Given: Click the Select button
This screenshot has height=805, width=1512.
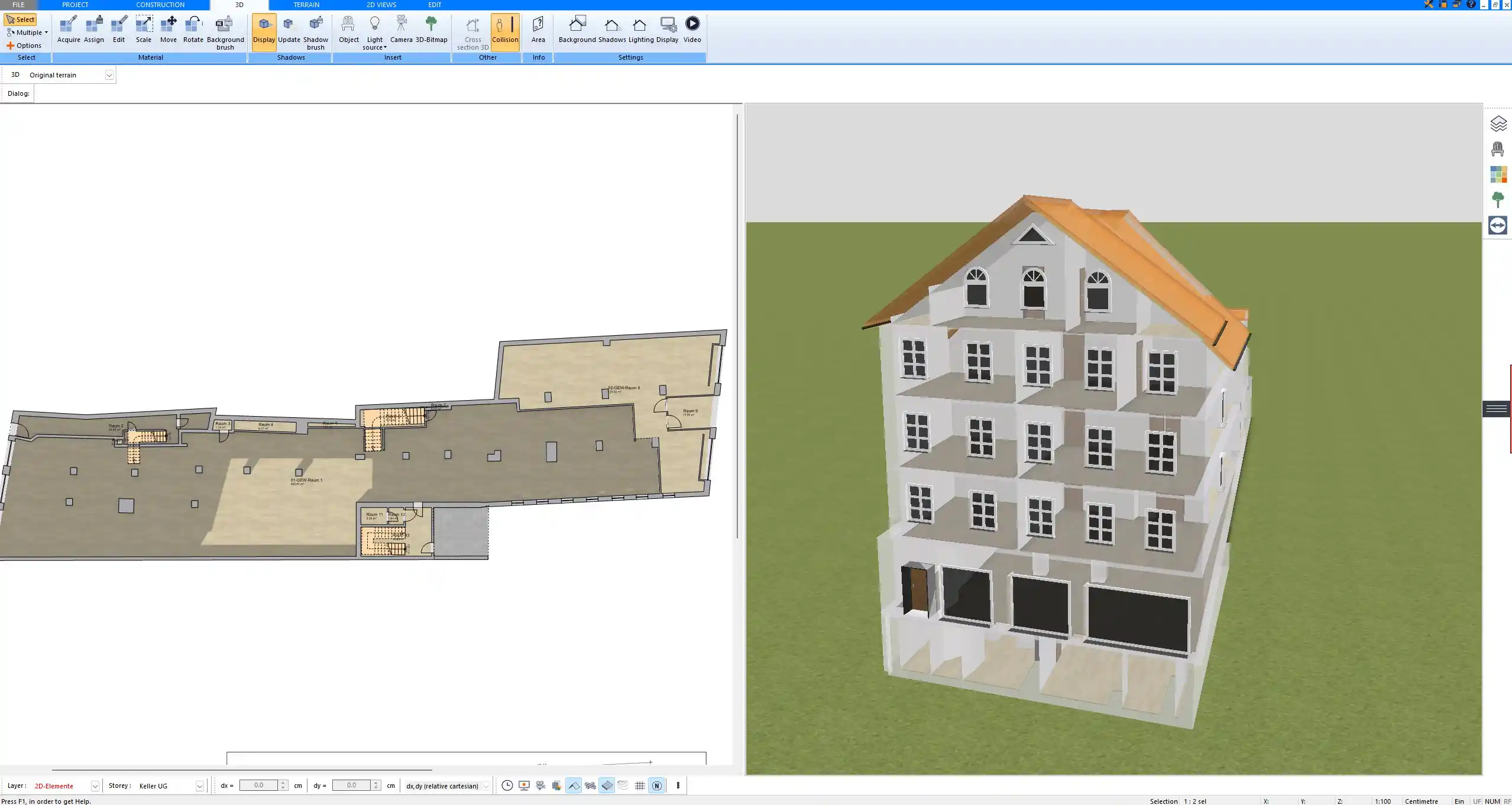Looking at the screenshot, I should 21,19.
